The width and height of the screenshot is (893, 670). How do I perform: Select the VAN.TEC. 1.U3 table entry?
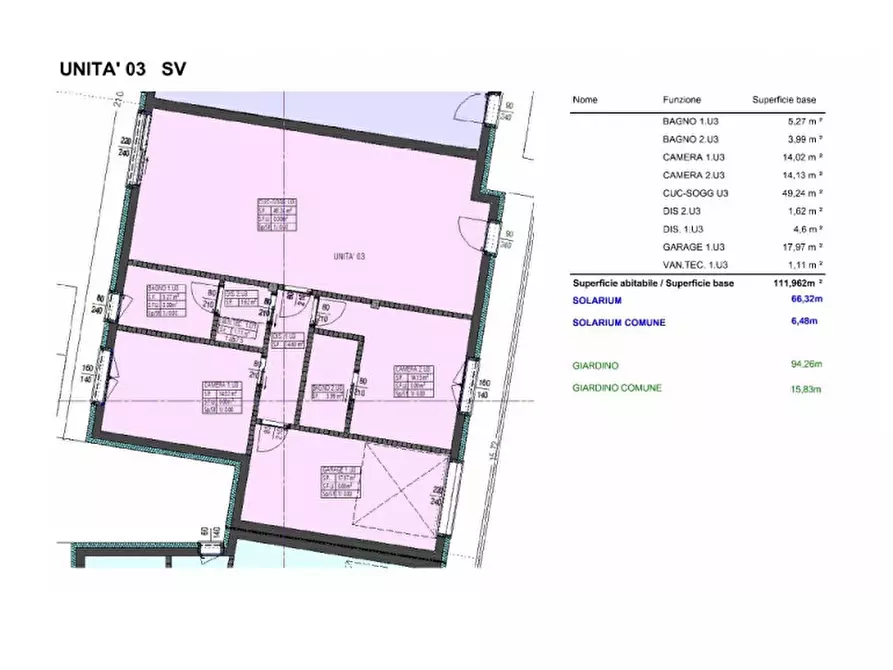[695, 264]
